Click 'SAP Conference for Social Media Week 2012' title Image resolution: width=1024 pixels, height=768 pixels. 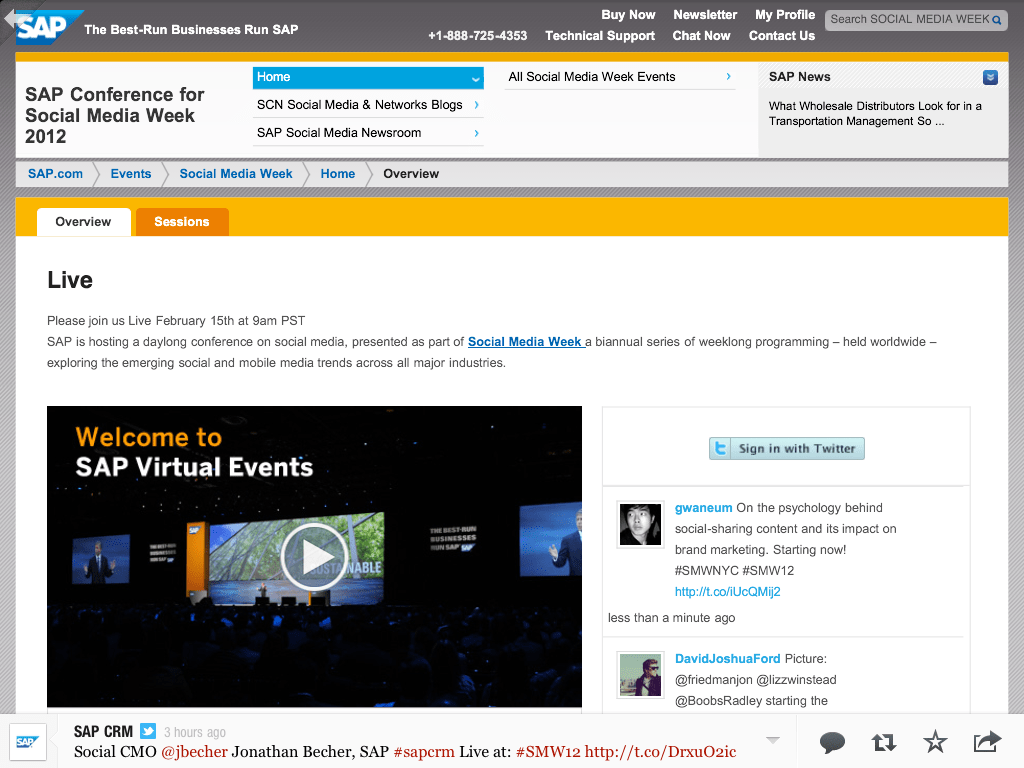click(x=115, y=116)
